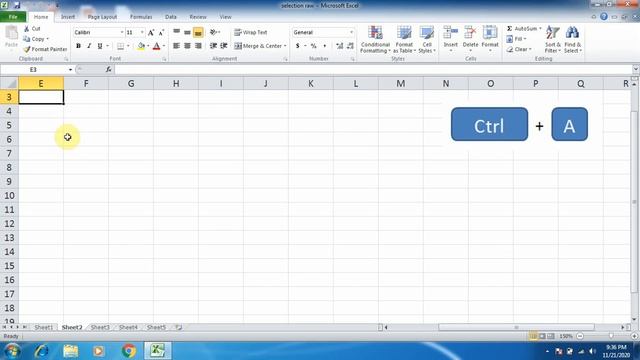The image size is (640, 360).
Task: Open the File tab
Action: point(13,17)
